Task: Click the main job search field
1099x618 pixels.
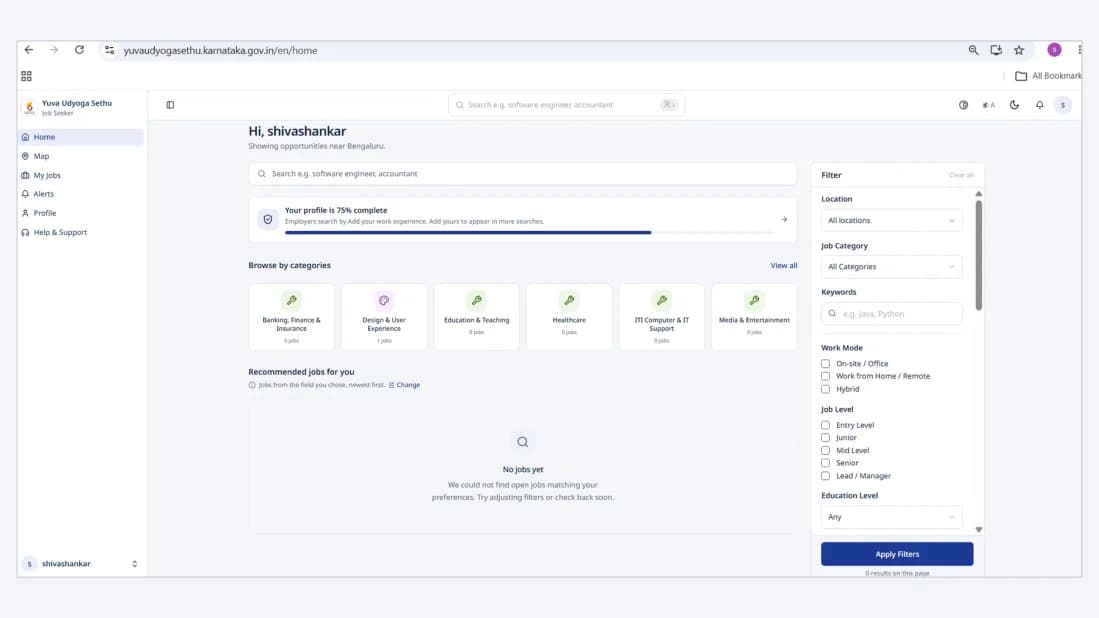Action: pyautogui.click(x=523, y=174)
